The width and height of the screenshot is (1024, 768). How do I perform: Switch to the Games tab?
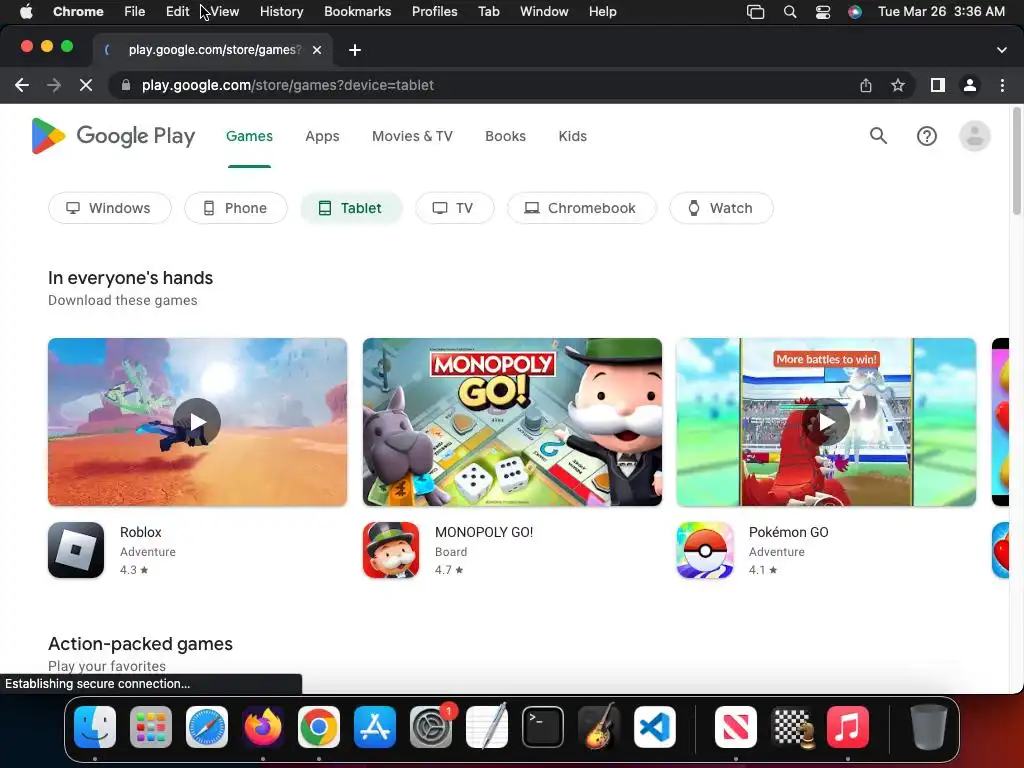249,136
